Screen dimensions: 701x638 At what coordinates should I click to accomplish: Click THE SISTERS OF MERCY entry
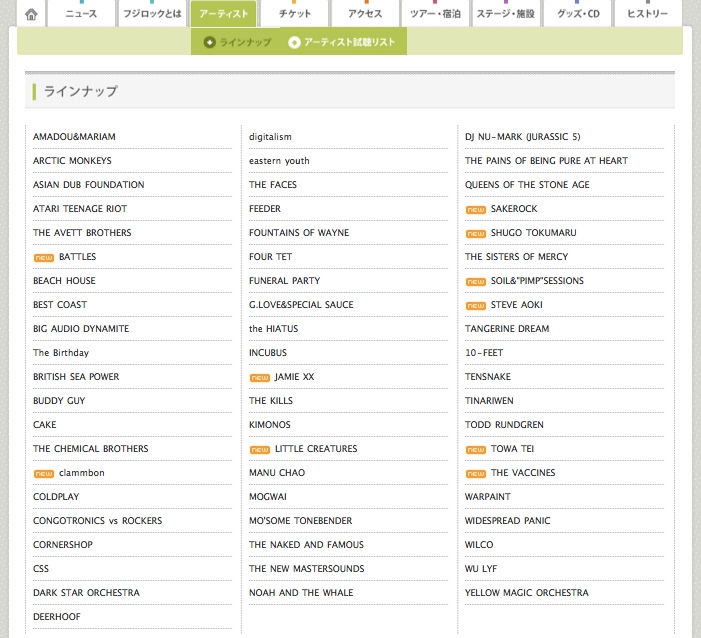pos(516,257)
